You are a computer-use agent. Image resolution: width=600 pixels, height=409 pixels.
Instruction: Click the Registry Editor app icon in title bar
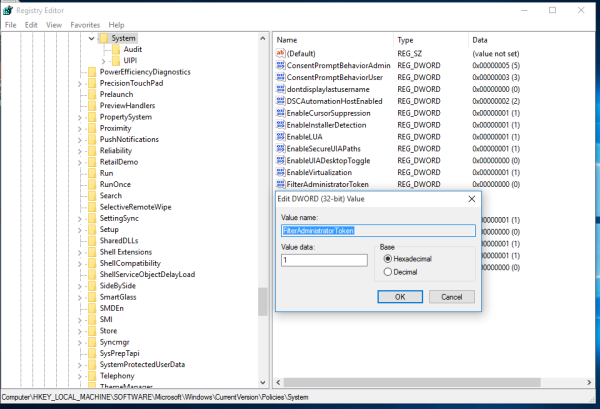pyautogui.click(x=8, y=10)
